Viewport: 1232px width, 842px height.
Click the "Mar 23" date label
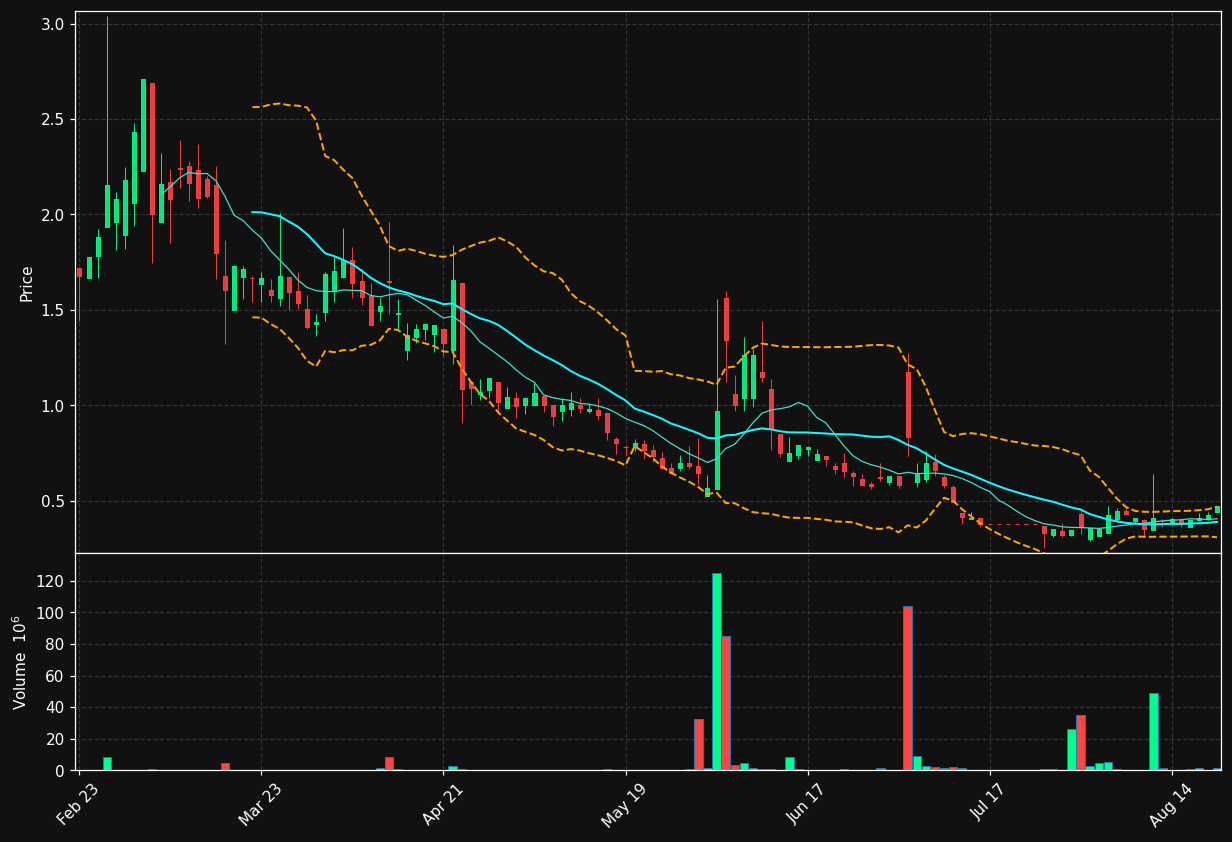click(x=260, y=804)
